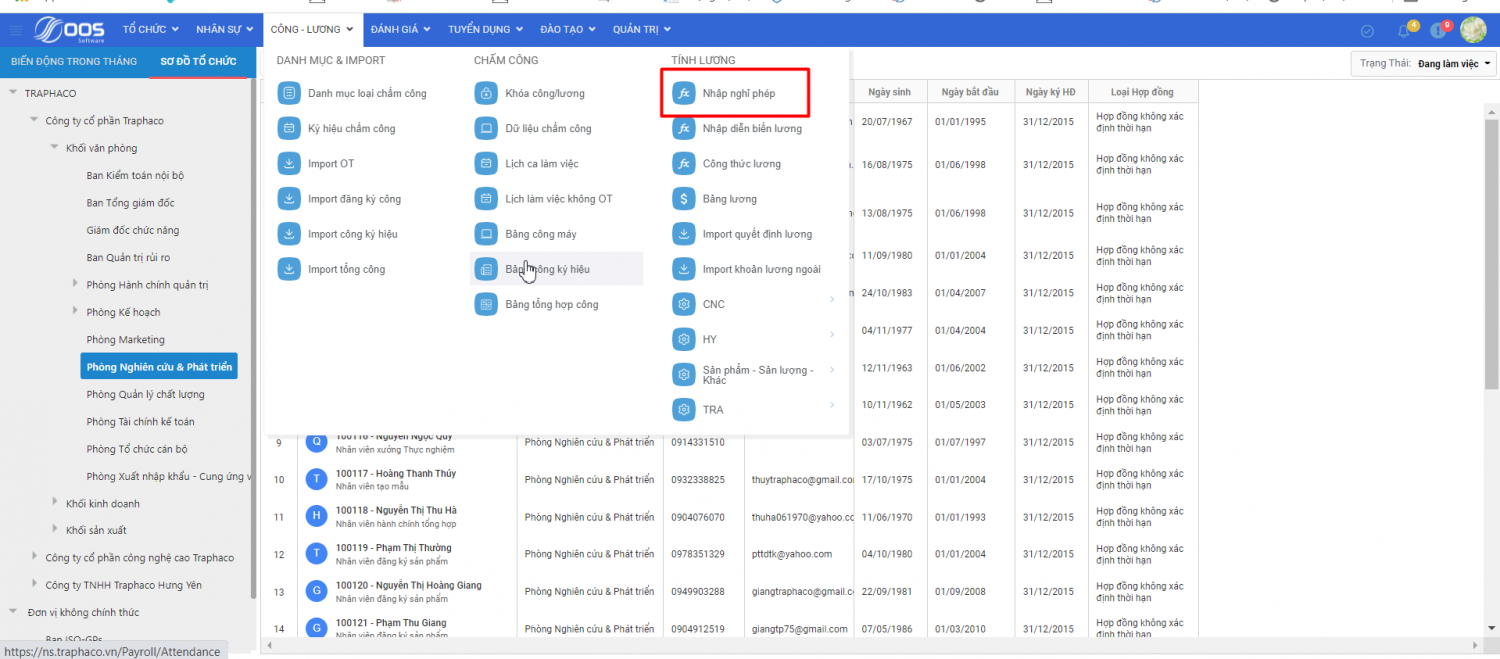Click Import khoản lương ngoài icon

(x=684, y=269)
